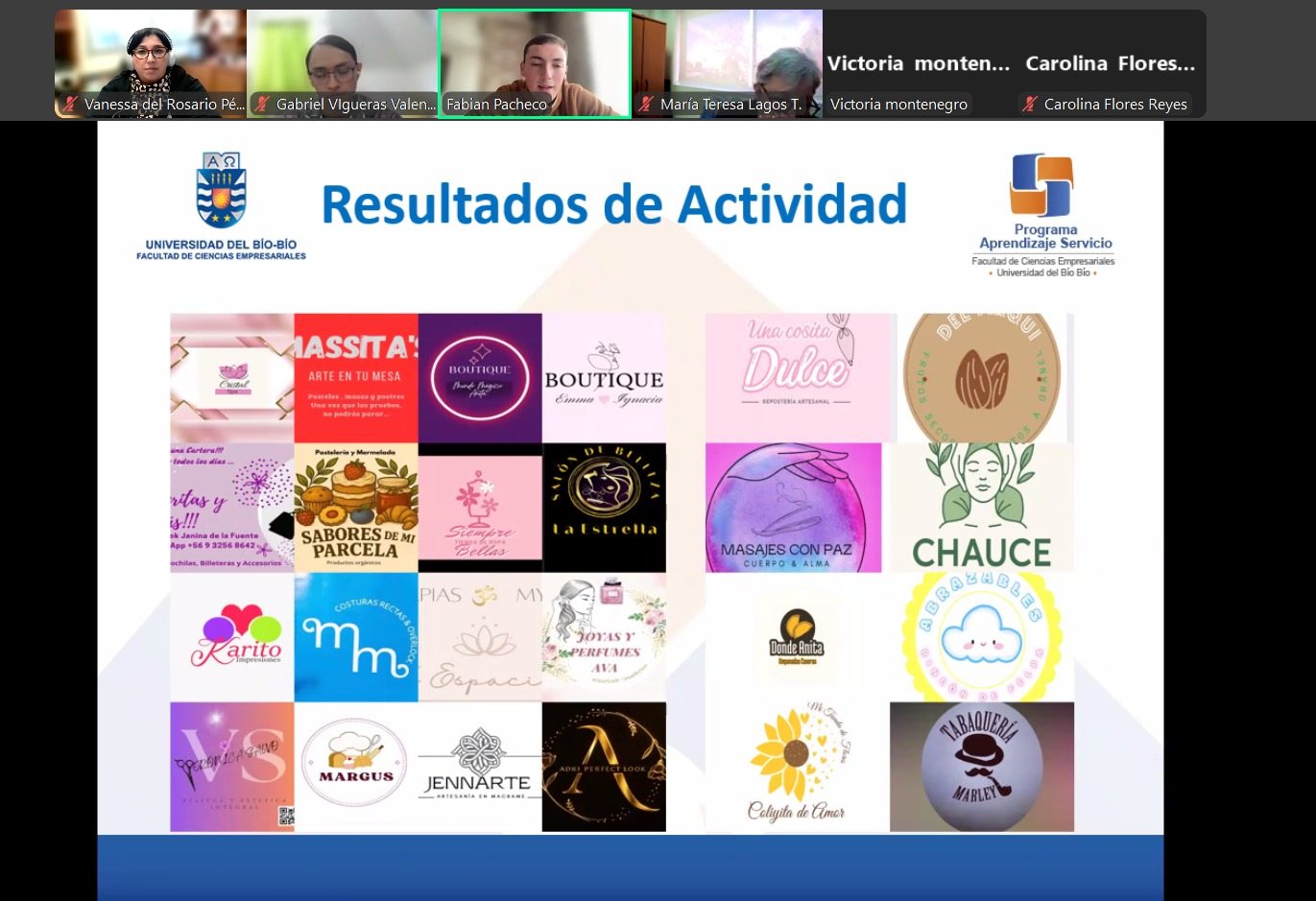Viewport: 1316px width, 901px height.
Task: Click the Joyas y Perfumes Ava logo
Action: (x=604, y=637)
